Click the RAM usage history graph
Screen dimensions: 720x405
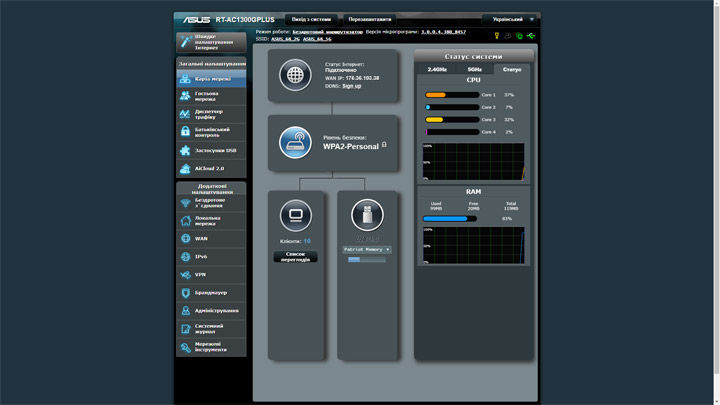click(473, 245)
